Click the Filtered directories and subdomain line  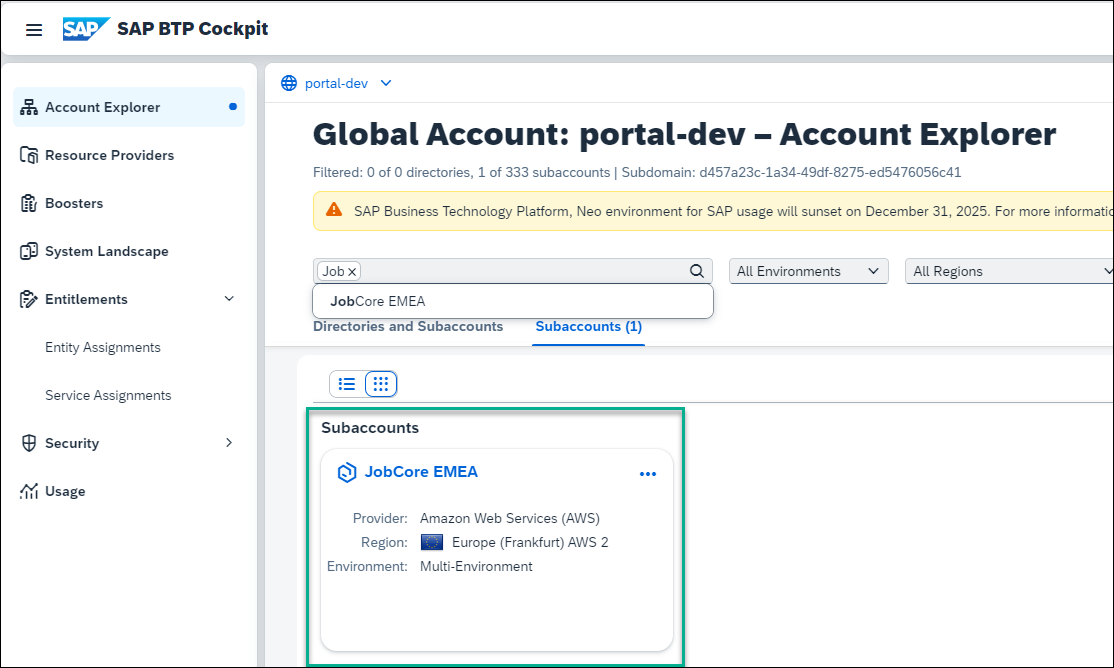coord(637,172)
